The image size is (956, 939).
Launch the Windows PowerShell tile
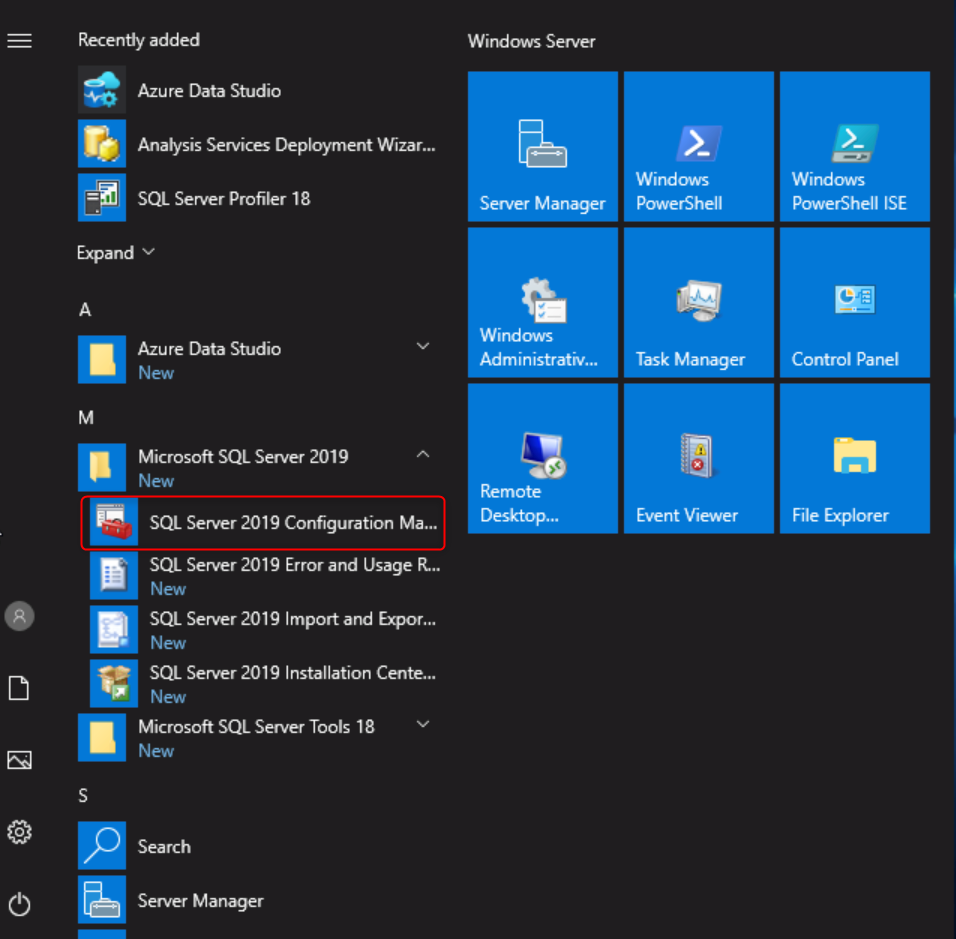coord(699,146)
